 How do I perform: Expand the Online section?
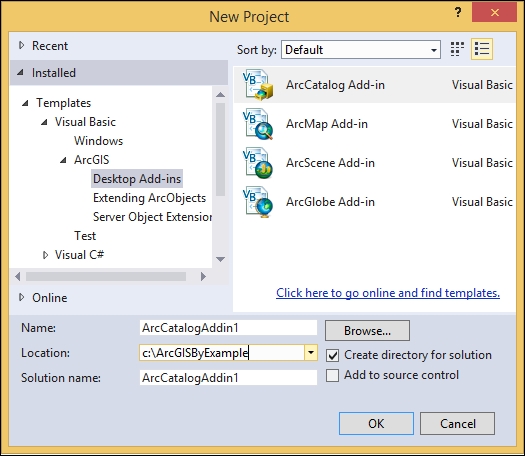[x=22, y=297]
